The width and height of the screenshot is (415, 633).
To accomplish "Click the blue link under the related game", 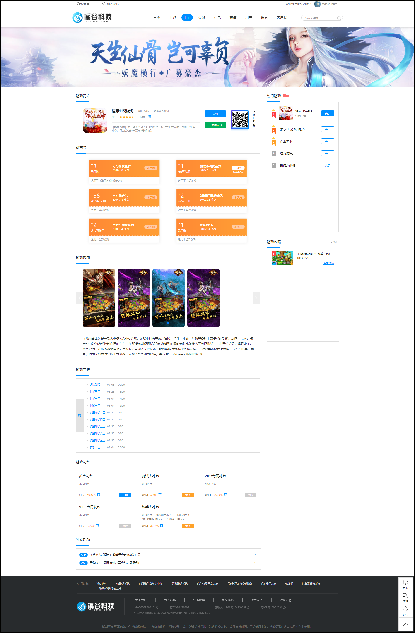I will [329, 263].
